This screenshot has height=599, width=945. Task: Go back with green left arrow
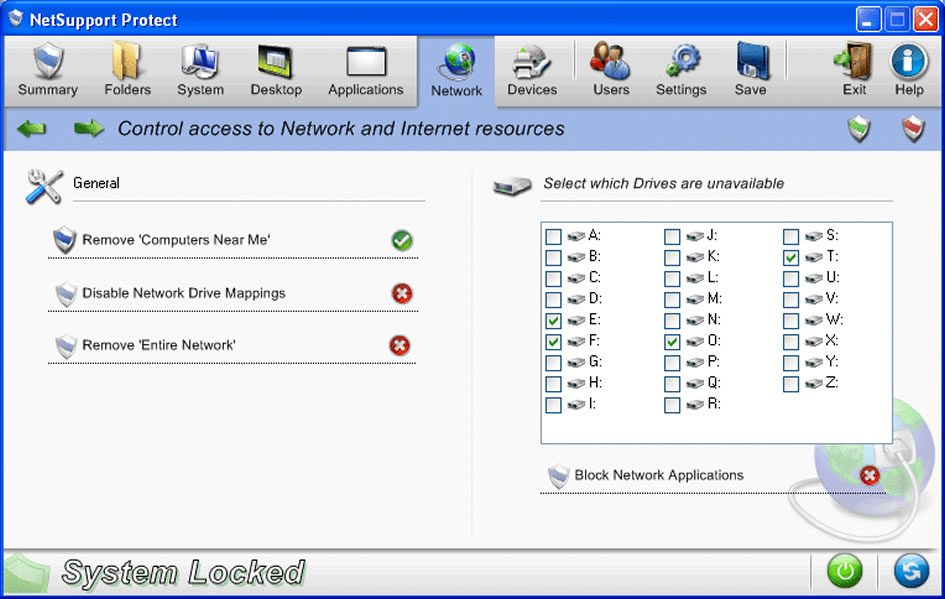coord(31,128)
